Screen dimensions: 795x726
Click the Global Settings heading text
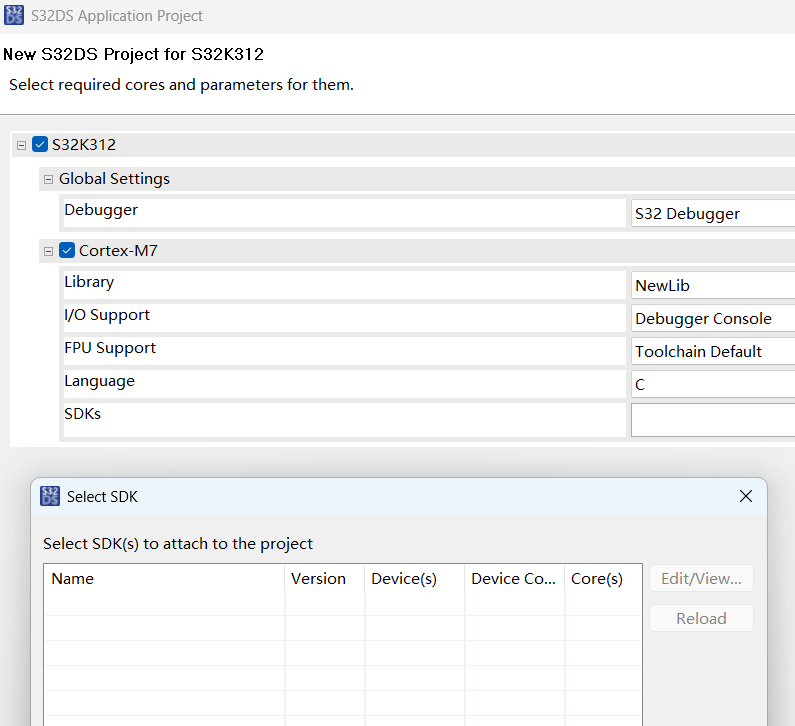tap(114, 179)
